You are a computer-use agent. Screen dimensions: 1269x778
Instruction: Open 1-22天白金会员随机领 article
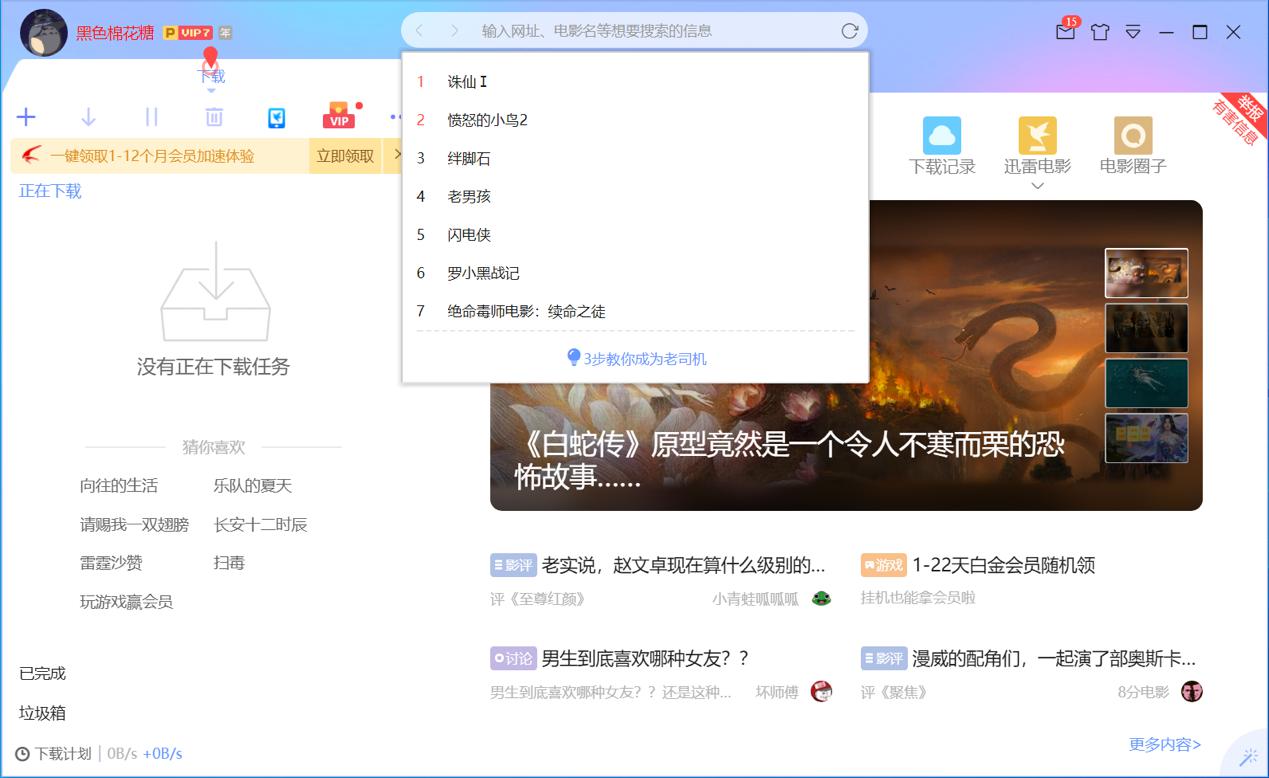point(1003,565)
